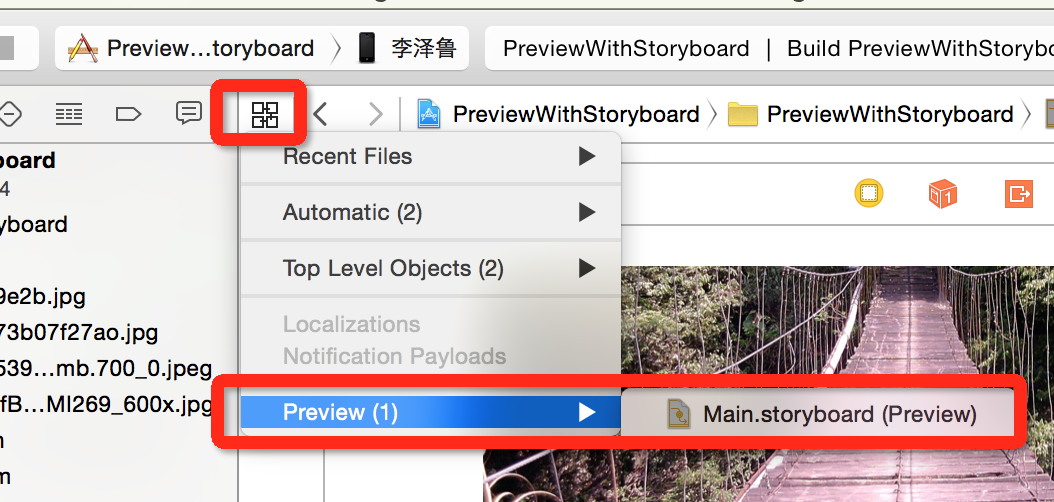Show the report navigator speech-bubble icon
This screenshot has height=502, width=1054.
[x=188, y=113]
